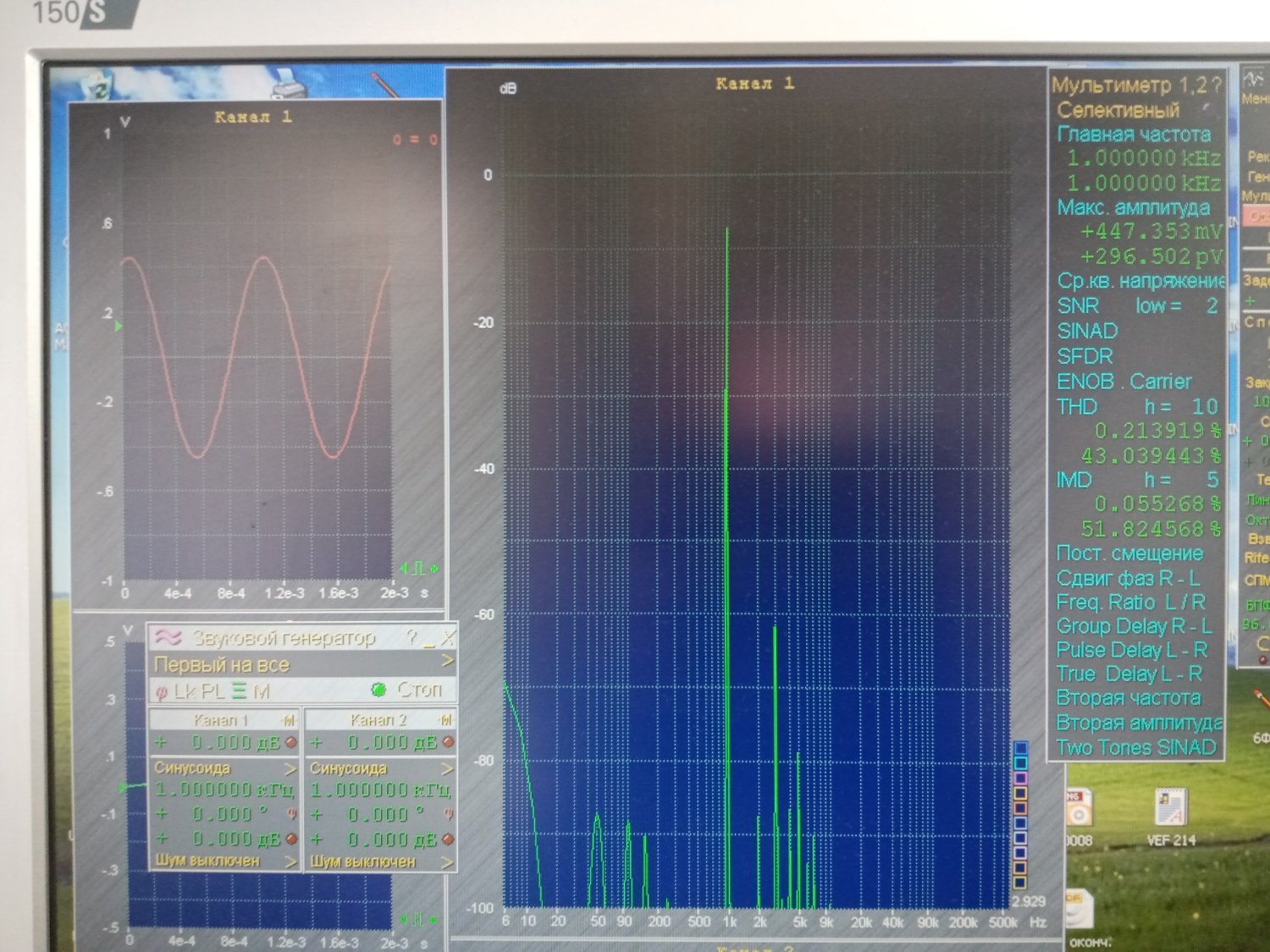This screenshot has height=952, width=1270.
Task: Click the red knob beside Канал 1 top level
Action: pos(291,743)
